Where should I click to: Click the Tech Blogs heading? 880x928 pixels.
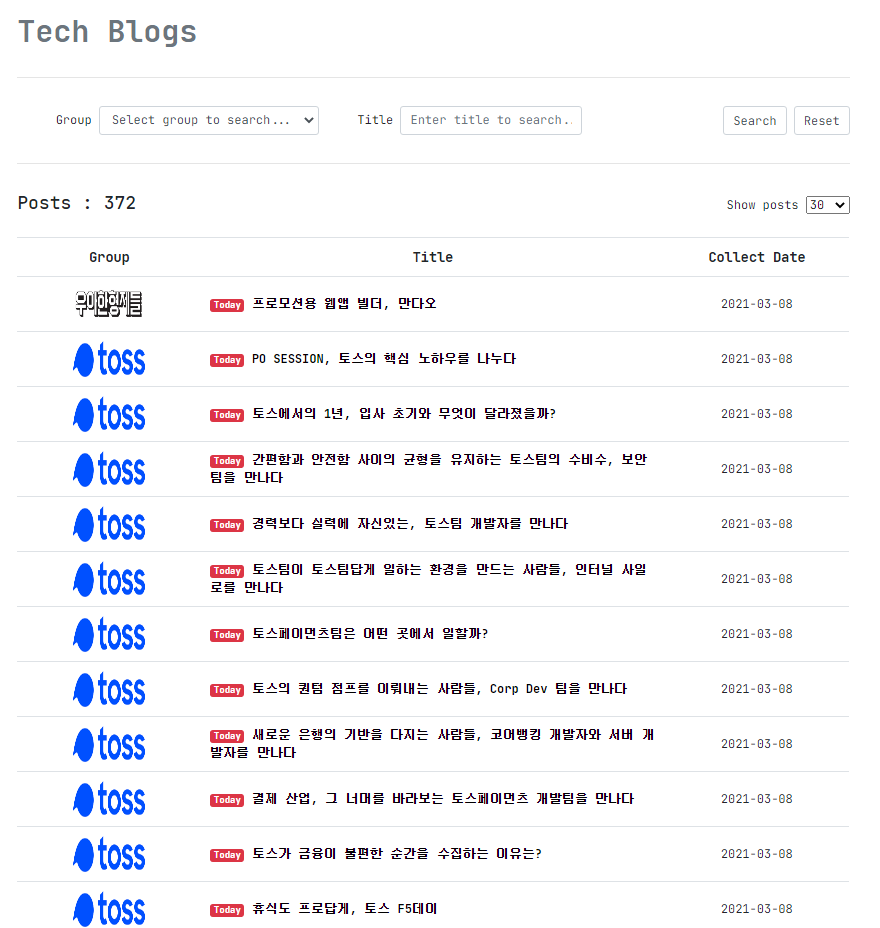107,32
